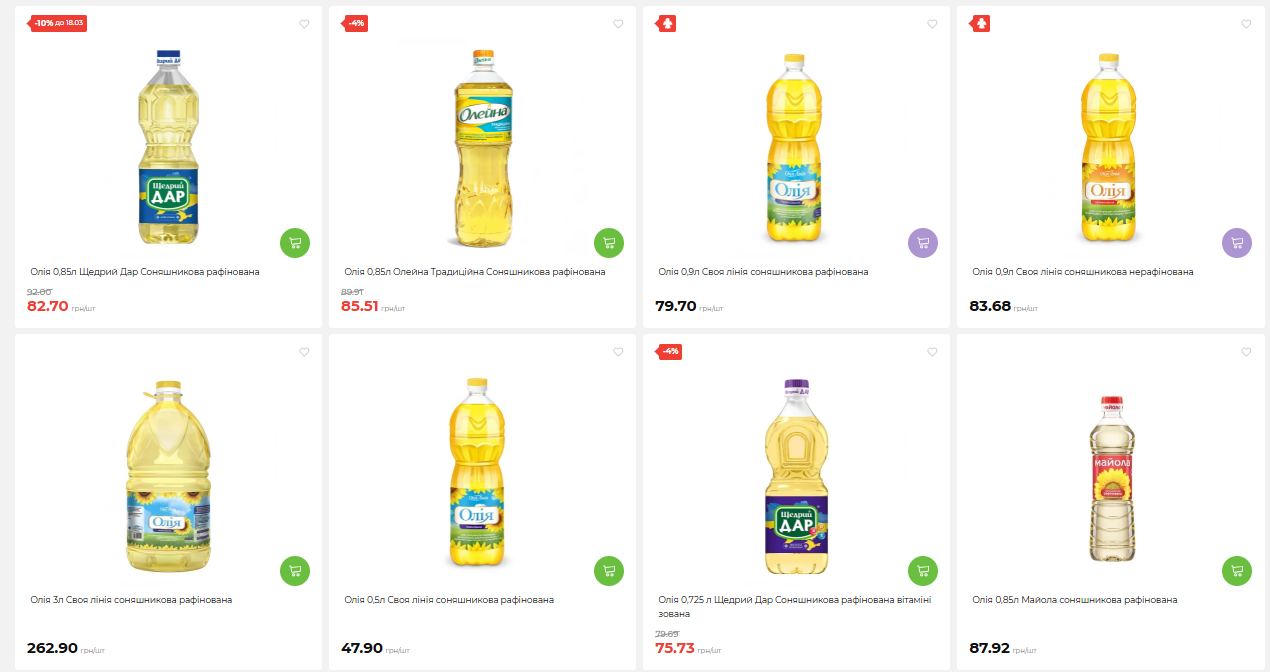The width and height of the screenshot is (1270, 672).
Task: Open Олія 3л Своя лінія product title
Action: click(x=131, y=600)
